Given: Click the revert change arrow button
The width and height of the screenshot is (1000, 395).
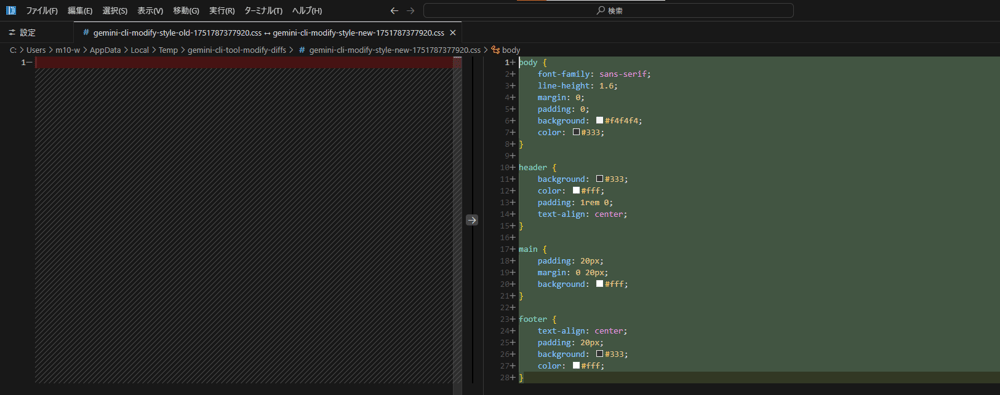Looking at the screenshot, I should [x=472, y=220].
